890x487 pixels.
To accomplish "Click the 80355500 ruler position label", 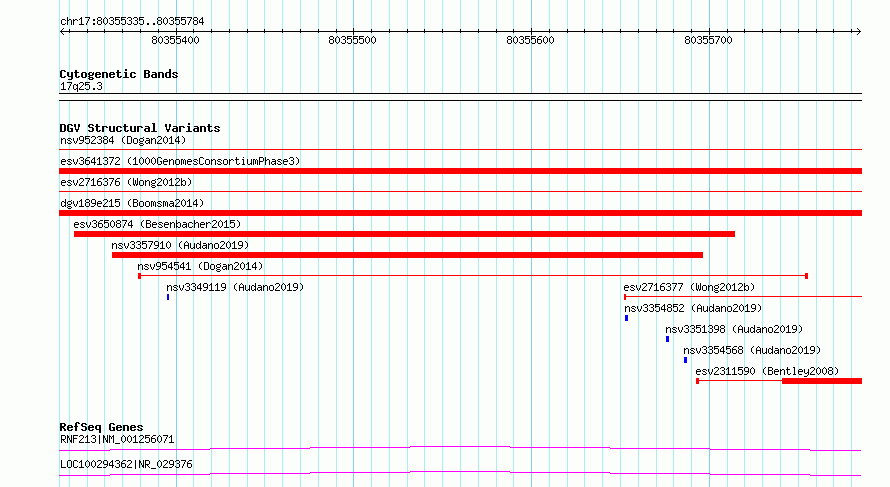I will click(352, 40).
